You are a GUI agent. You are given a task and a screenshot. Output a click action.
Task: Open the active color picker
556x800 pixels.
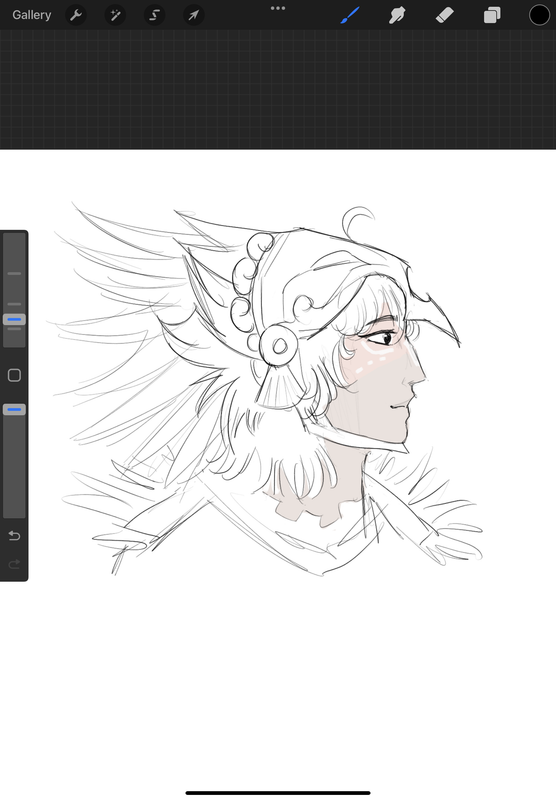[539, 15]
